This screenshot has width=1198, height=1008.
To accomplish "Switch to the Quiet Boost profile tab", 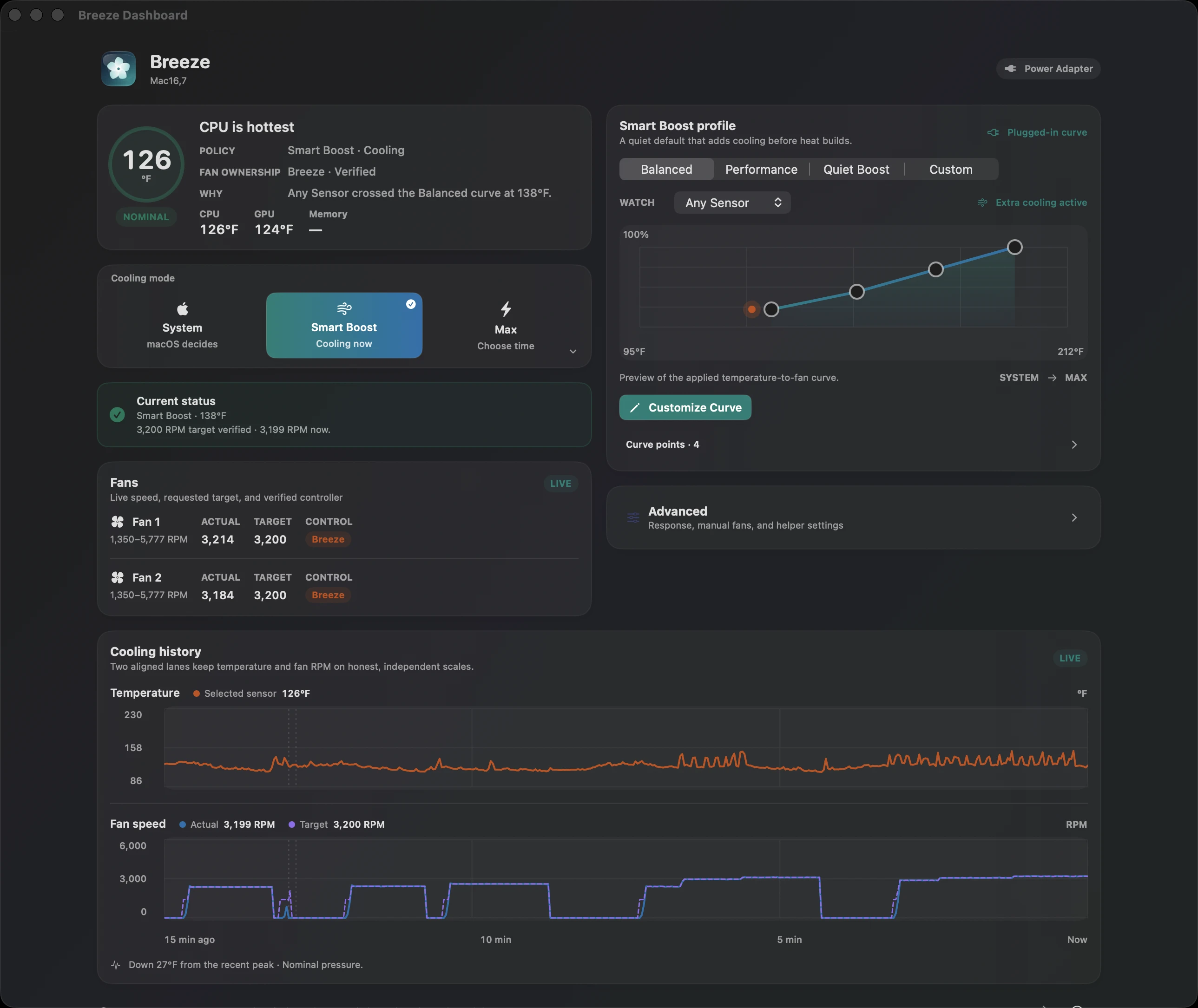I will (x=856, y=170).
